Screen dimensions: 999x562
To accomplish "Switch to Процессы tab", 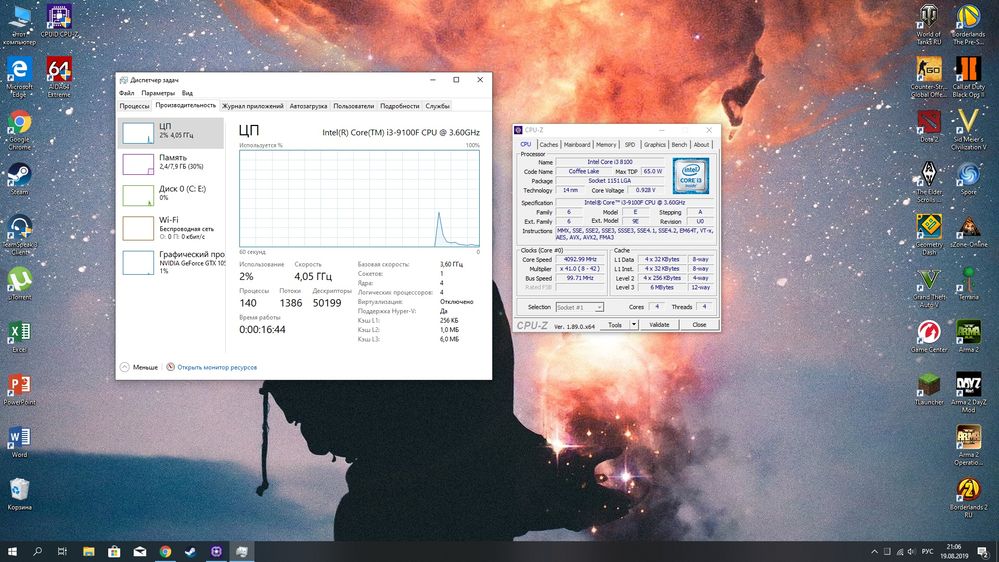I will (x=134, y=106).
